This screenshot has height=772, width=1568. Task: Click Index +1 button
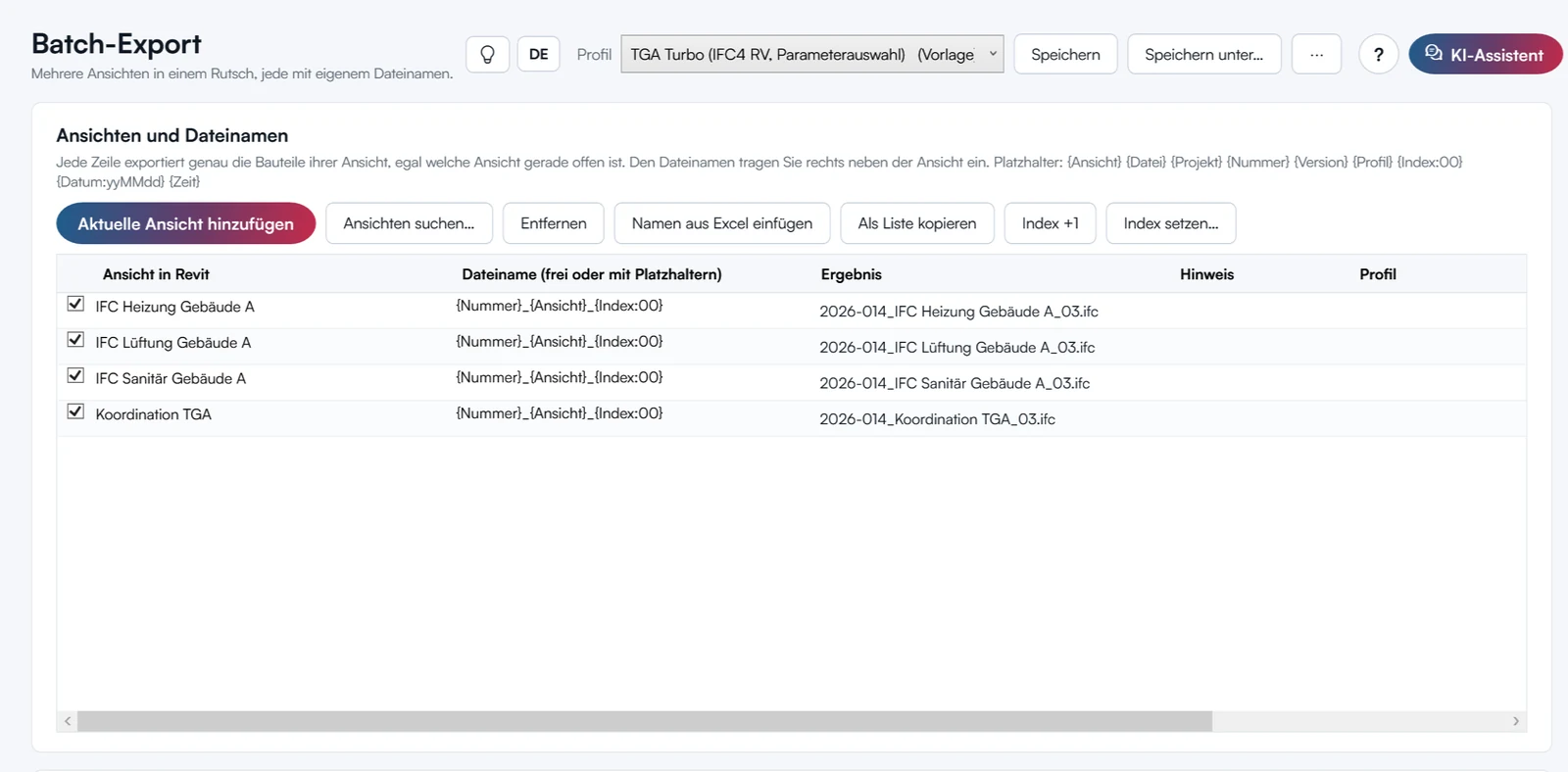pos(1050,223)
